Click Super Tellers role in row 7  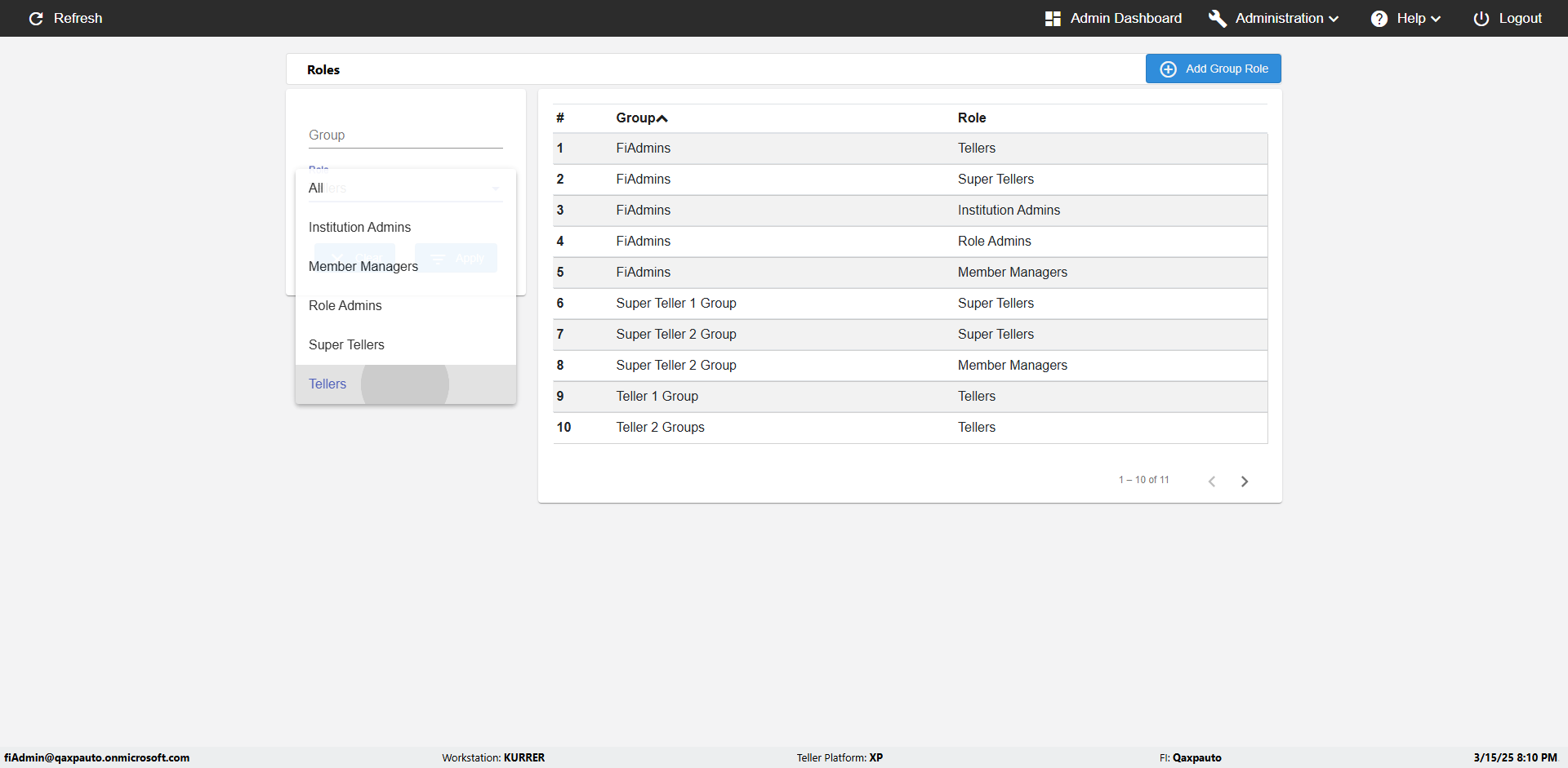(996, 335)
